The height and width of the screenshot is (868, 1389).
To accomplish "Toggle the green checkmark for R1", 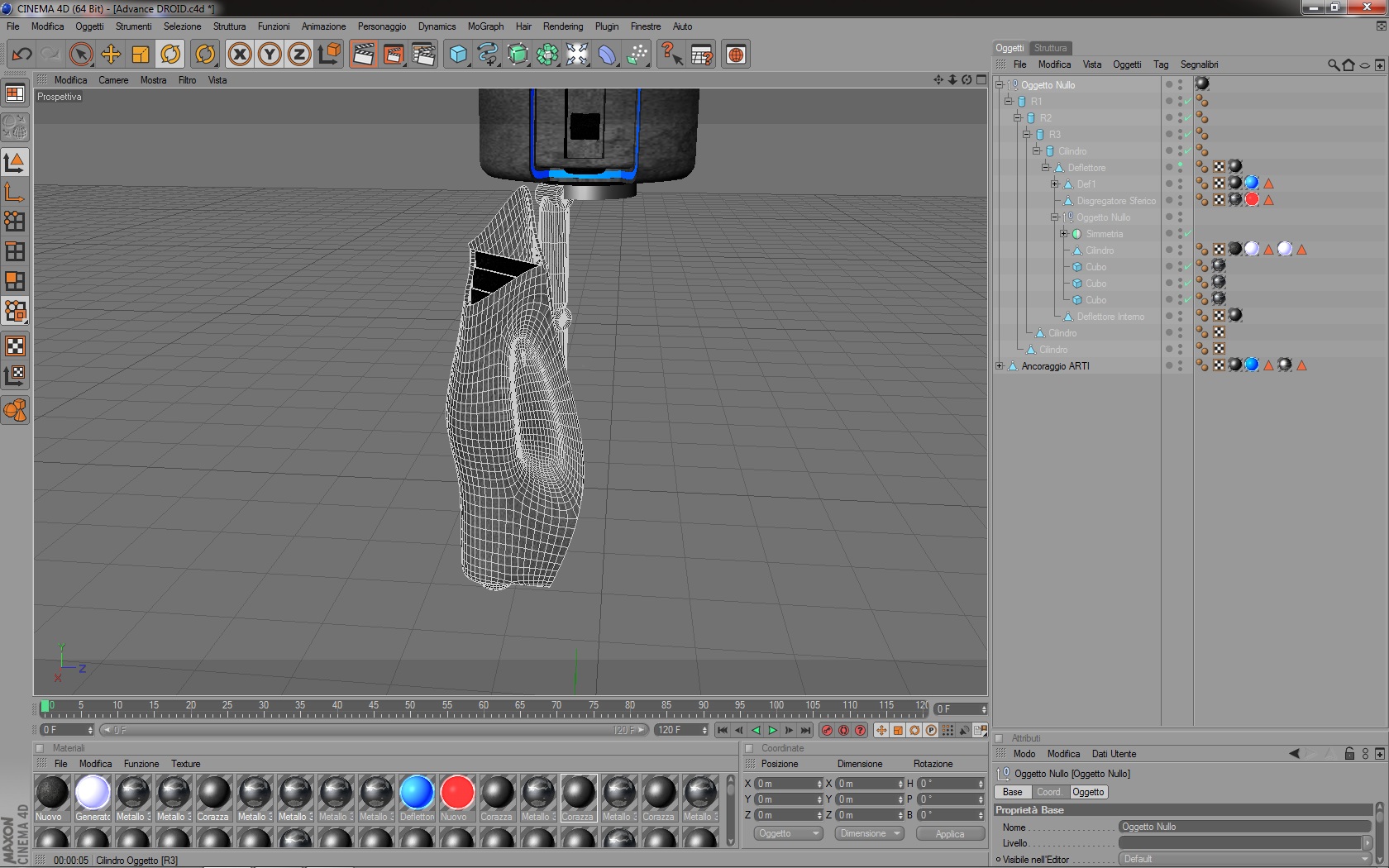I will point(1188,102).
